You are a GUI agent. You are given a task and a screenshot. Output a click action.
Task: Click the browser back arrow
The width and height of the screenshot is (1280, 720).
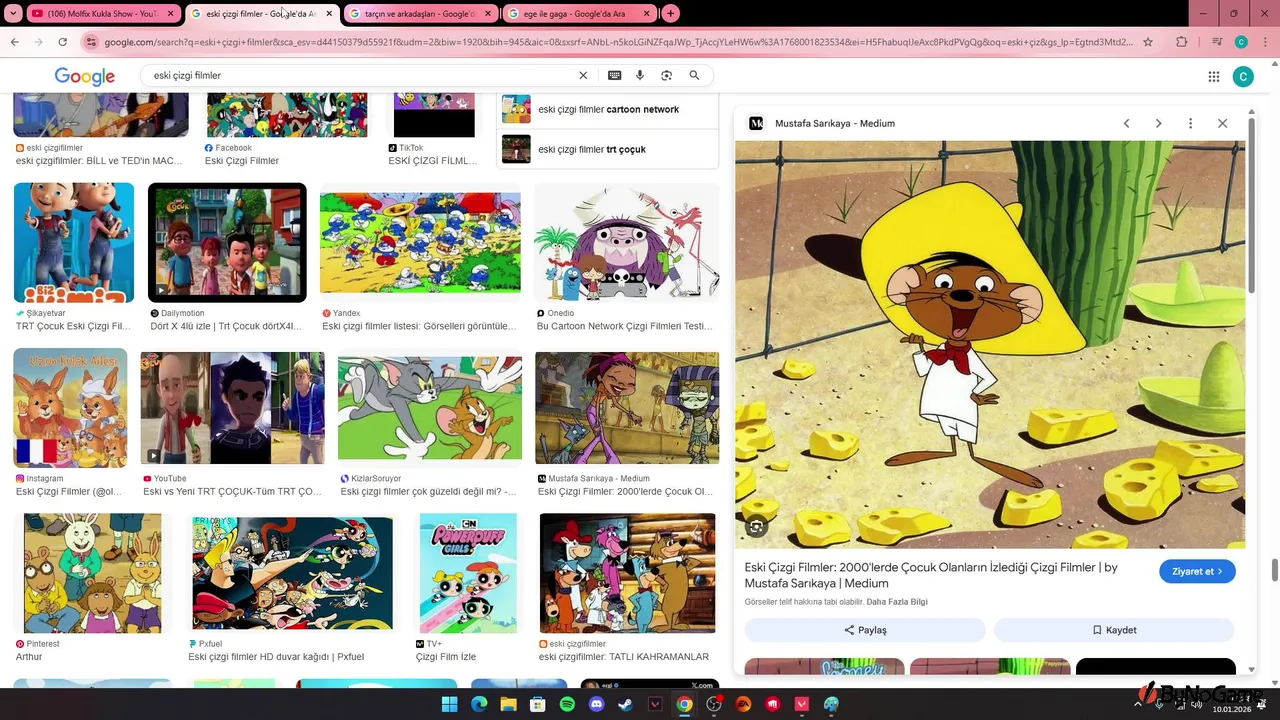(x=14, y=42)
